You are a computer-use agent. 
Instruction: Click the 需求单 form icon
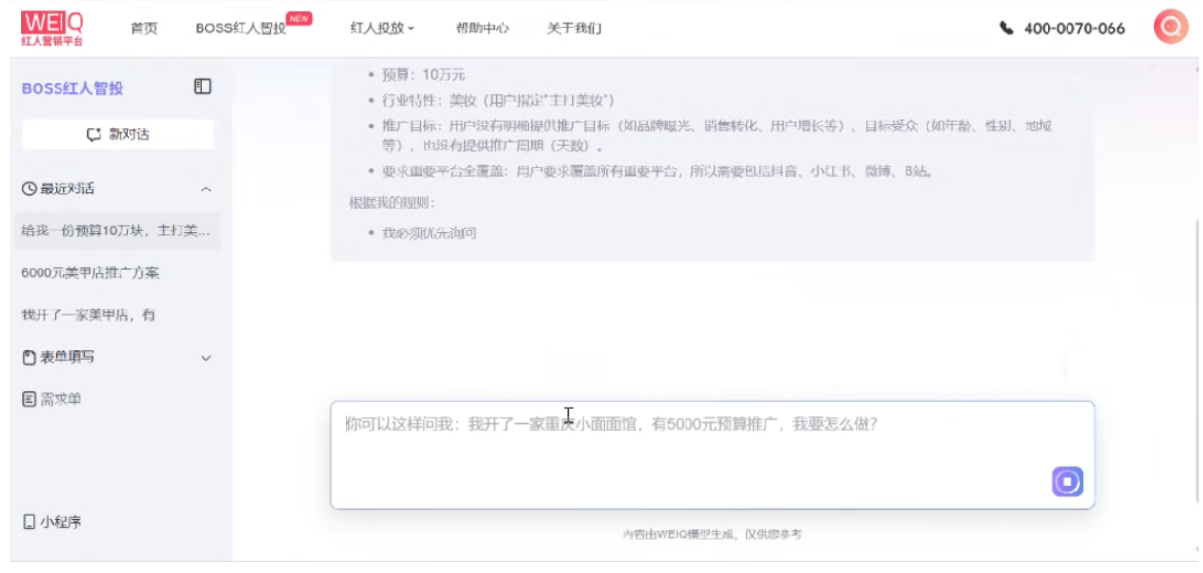[x=29, y=399]
